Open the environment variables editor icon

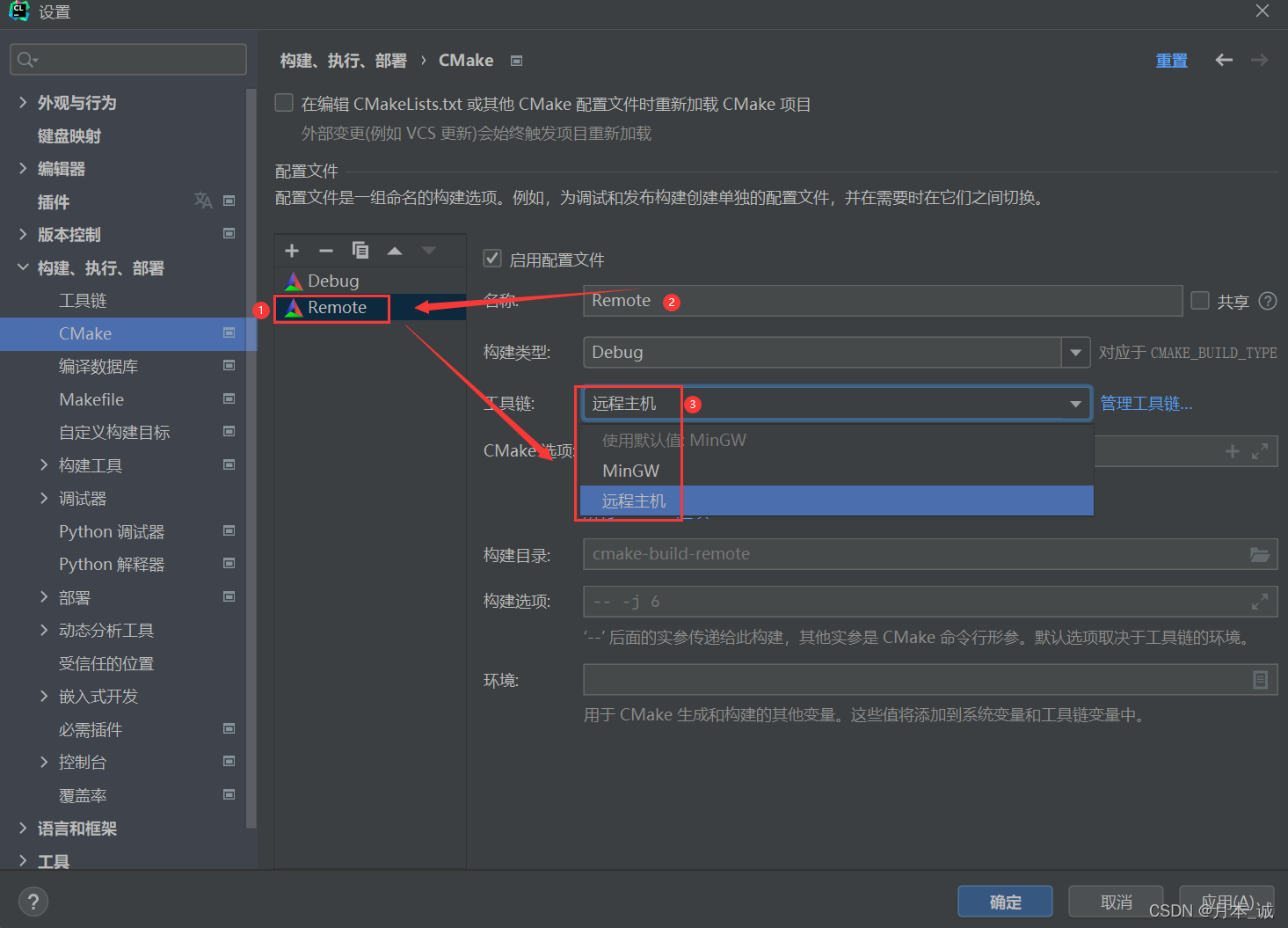[x=1260, y=679]
